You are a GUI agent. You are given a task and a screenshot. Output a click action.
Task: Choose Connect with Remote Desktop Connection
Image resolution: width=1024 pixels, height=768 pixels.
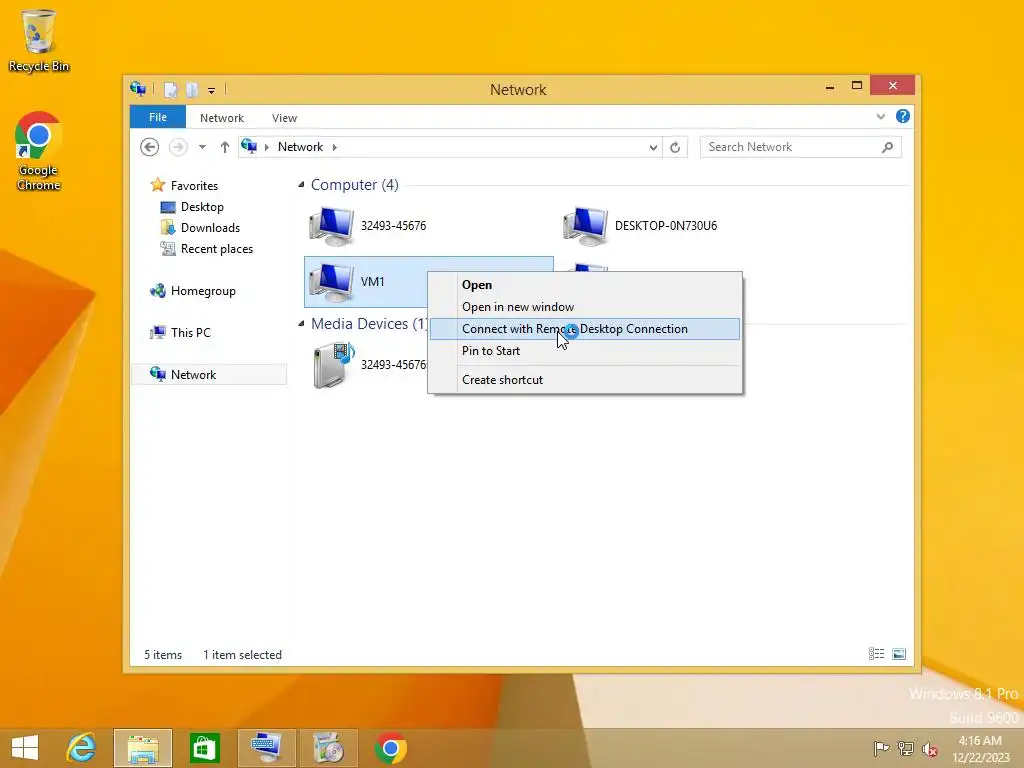click(585, 328)
